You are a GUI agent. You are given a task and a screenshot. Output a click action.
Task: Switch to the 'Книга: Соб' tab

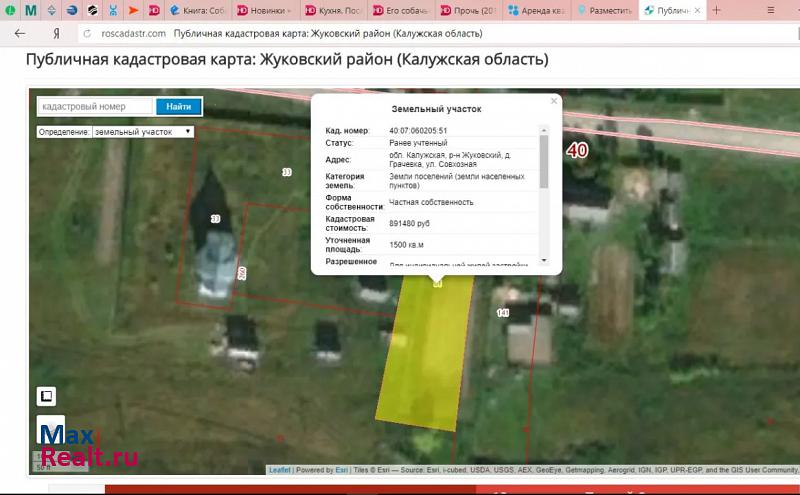click(x=196, y=11)
